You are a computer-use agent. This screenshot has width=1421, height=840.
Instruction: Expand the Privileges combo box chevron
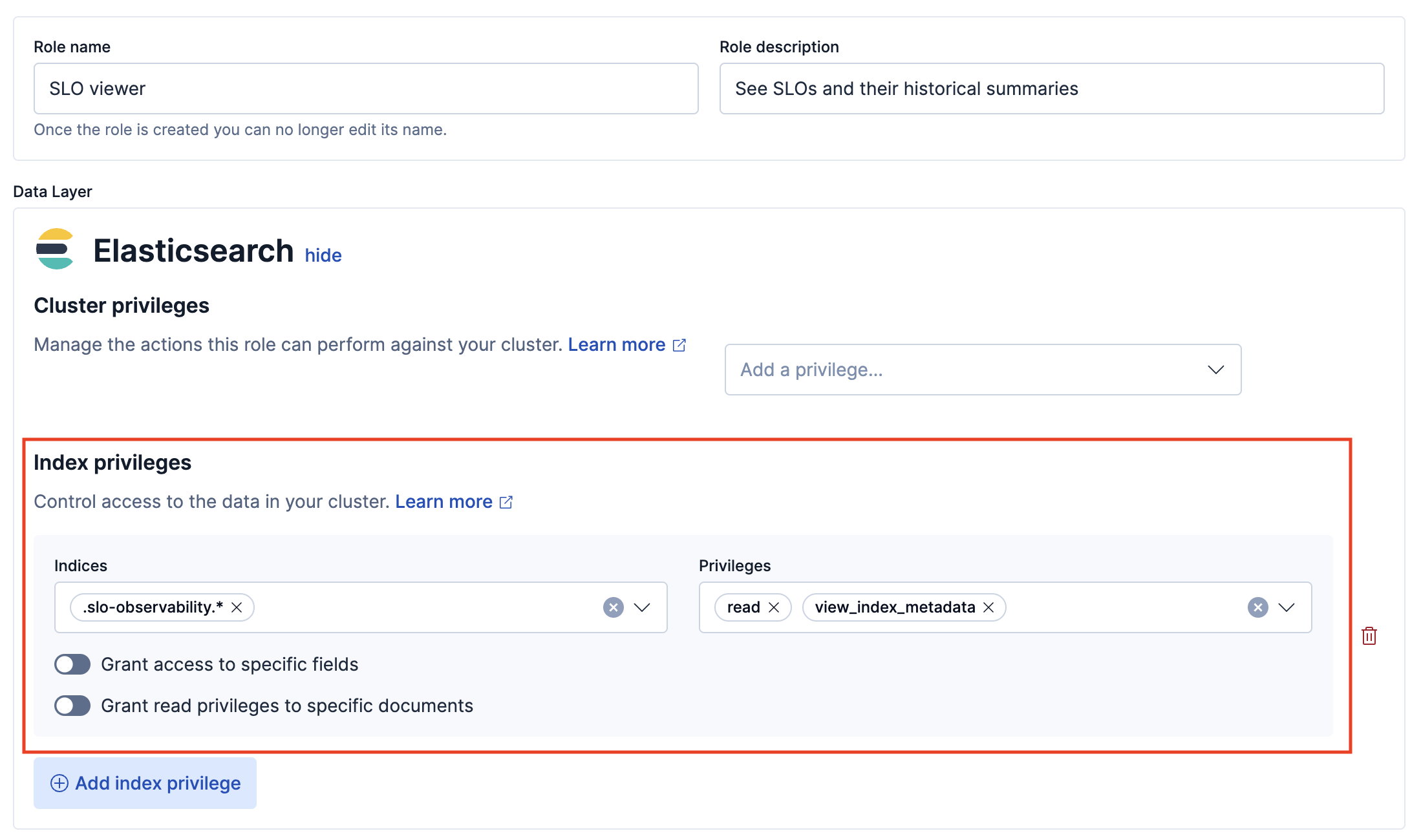click(x=1287, y=607)
